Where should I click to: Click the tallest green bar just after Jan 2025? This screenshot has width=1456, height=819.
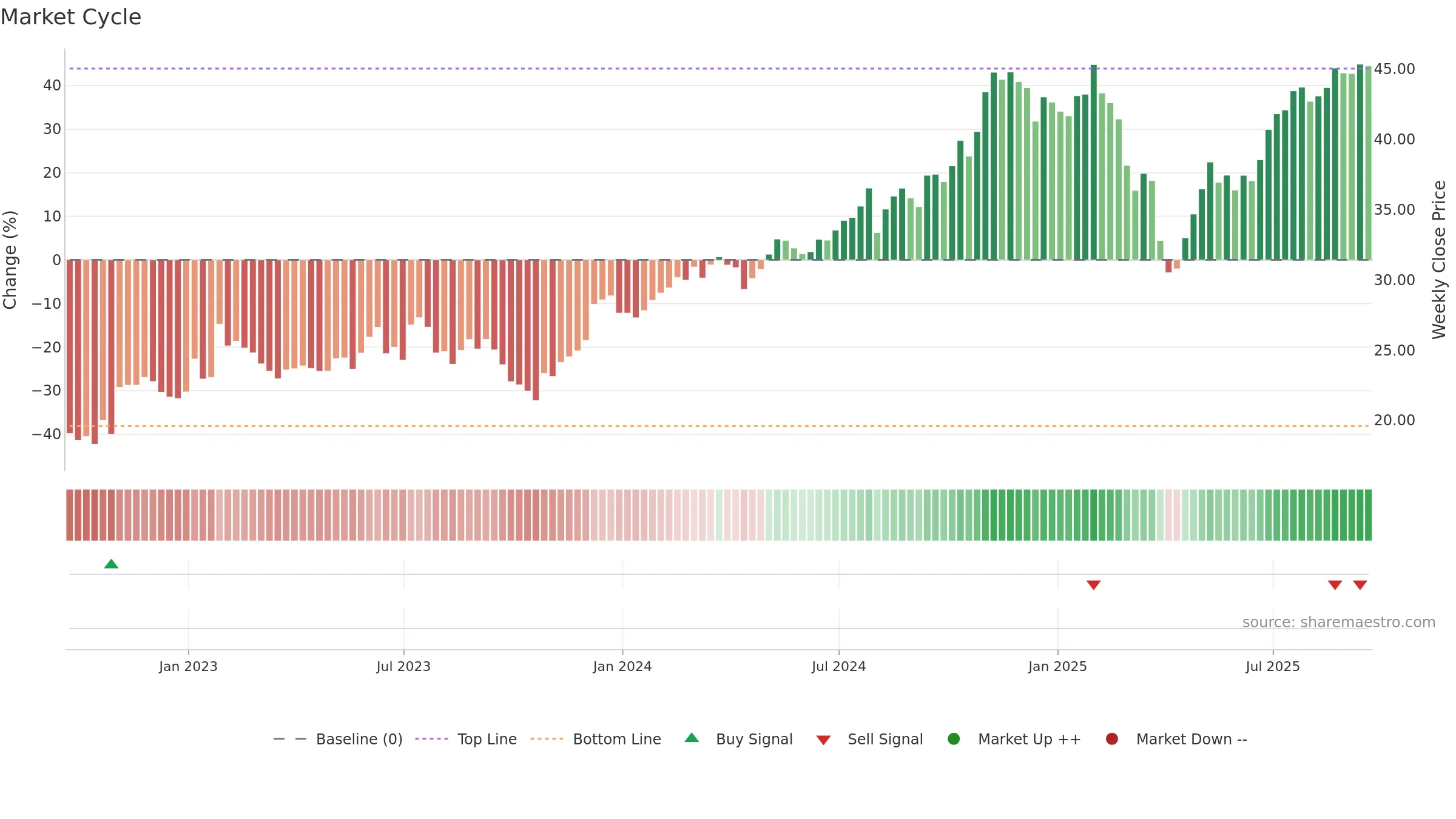click(1093, 163)
